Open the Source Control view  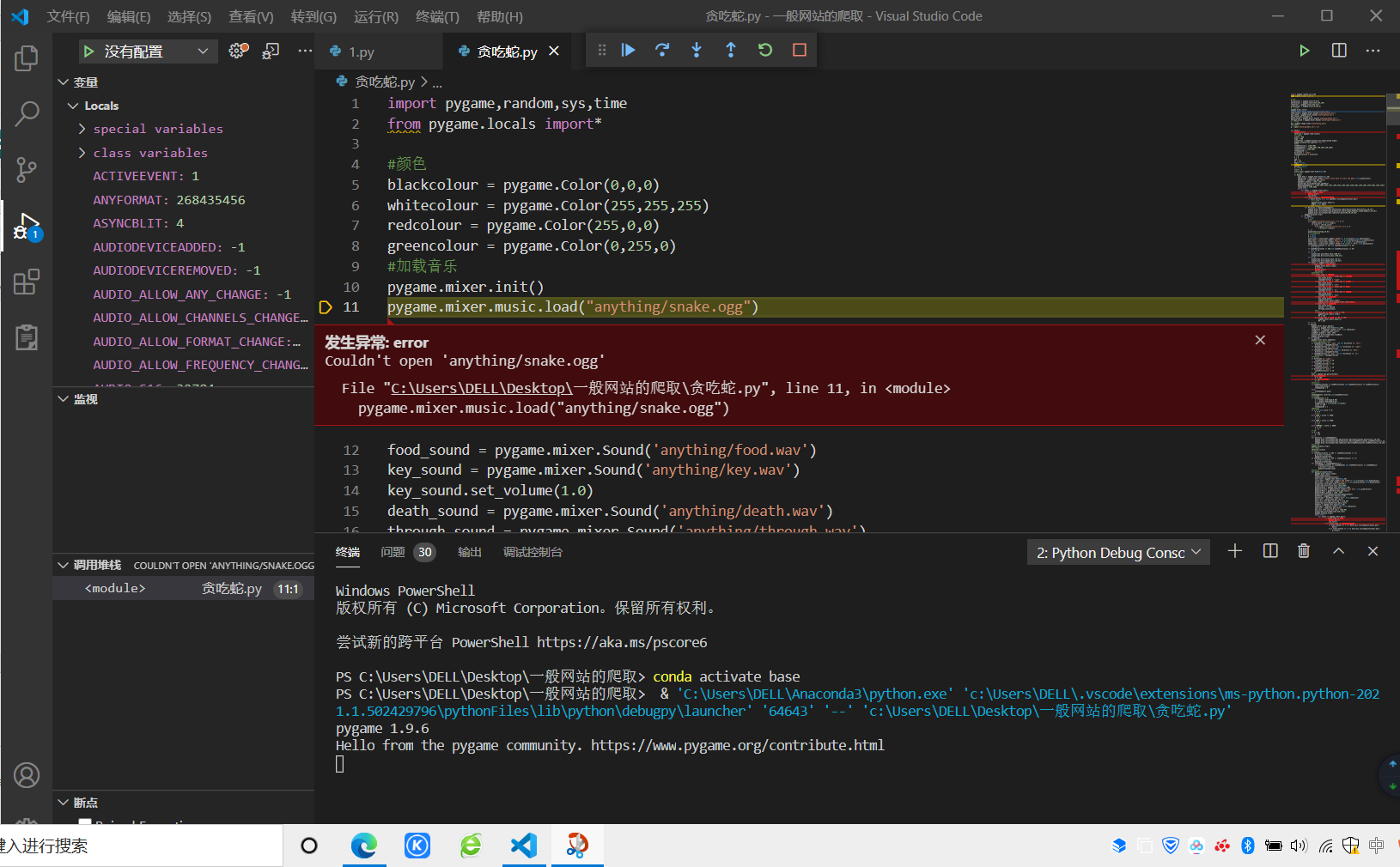[27, 169]
